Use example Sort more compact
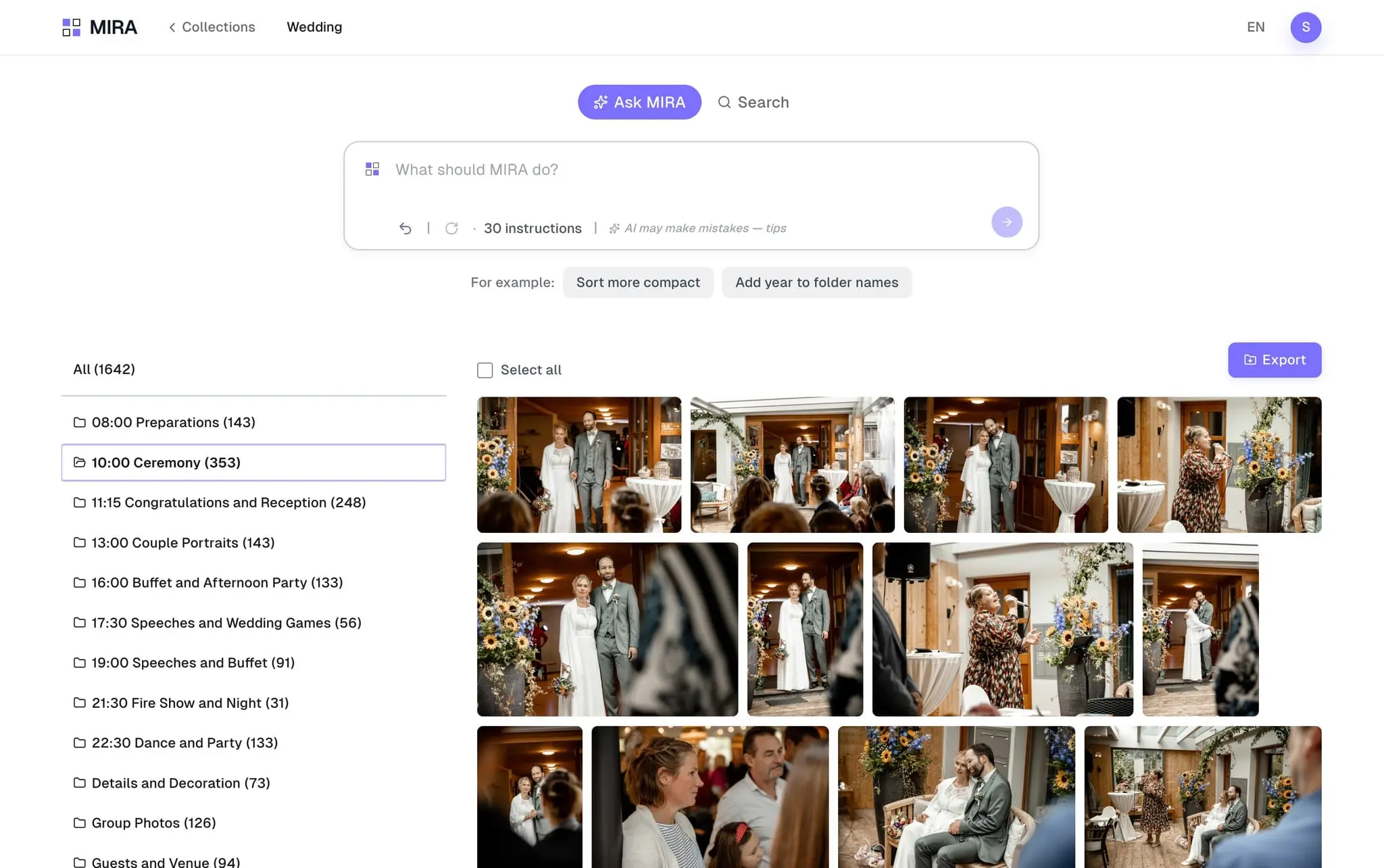This screenshot has height=868, width=1384. [638, 282]
